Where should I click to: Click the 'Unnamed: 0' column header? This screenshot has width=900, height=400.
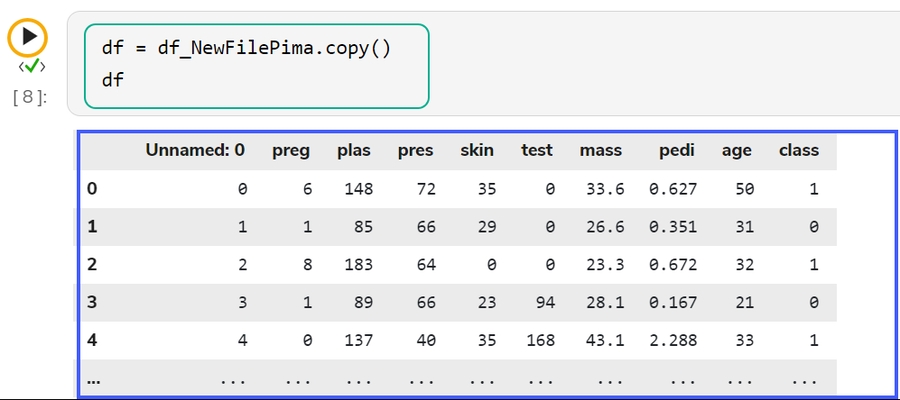[195, 151]
